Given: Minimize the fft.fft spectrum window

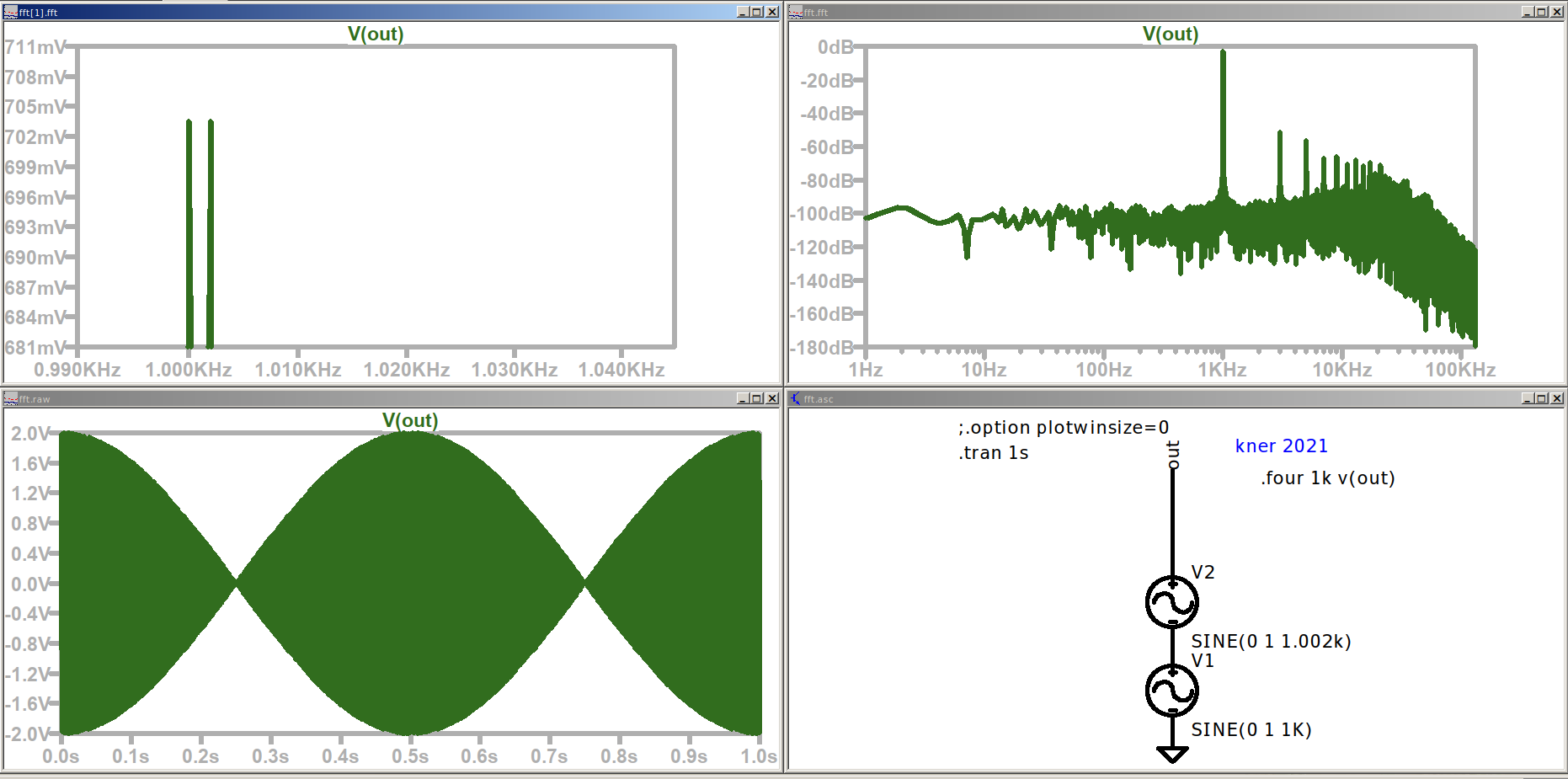Looking at the screenshot, I should tap(1528, 12).
